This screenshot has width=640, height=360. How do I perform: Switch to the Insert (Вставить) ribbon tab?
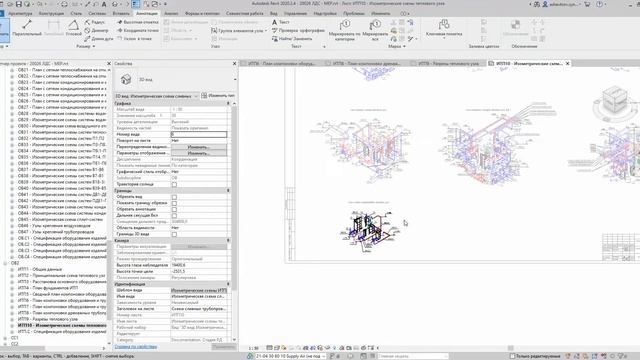pyautogui.click(x=121, y=13)
